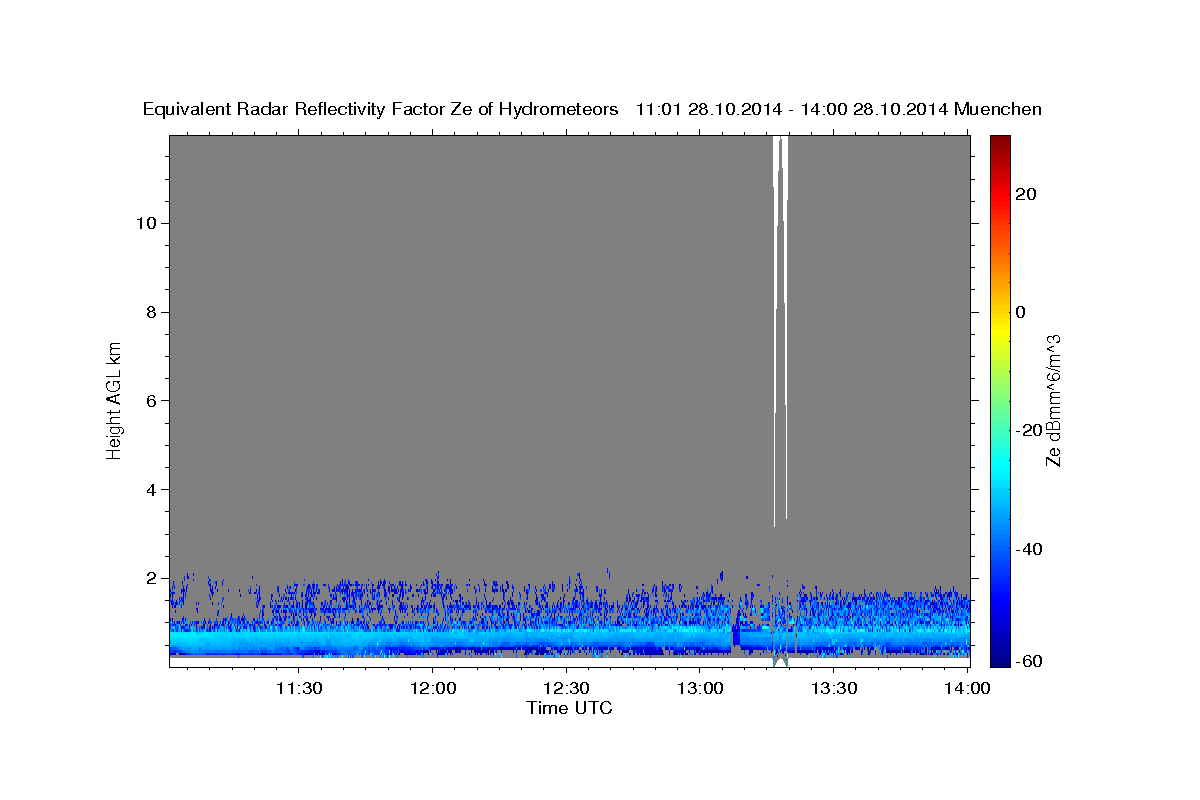Click the plot title "Equivalent Radar Reflectivity Factor Ze of Hydrometeors"

click(x=380, y=110)
